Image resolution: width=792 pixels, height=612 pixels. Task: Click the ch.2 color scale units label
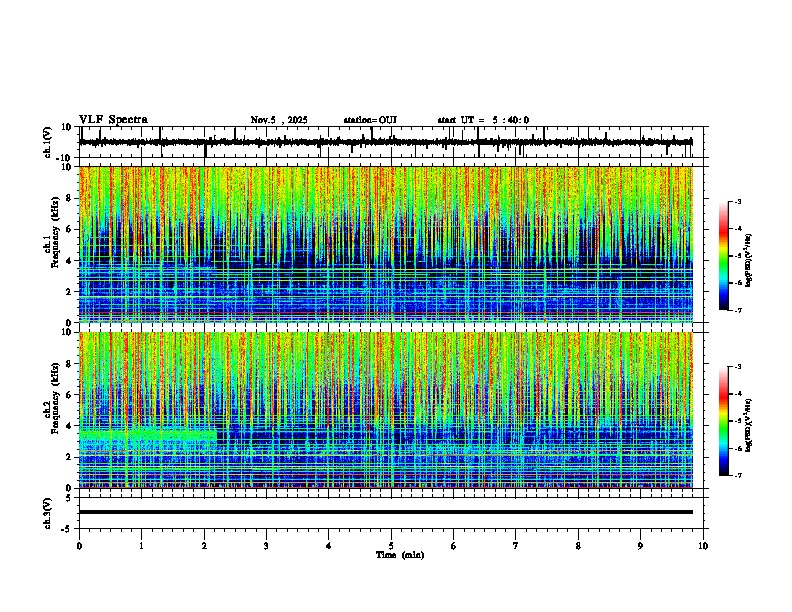[x=749, y=426]
